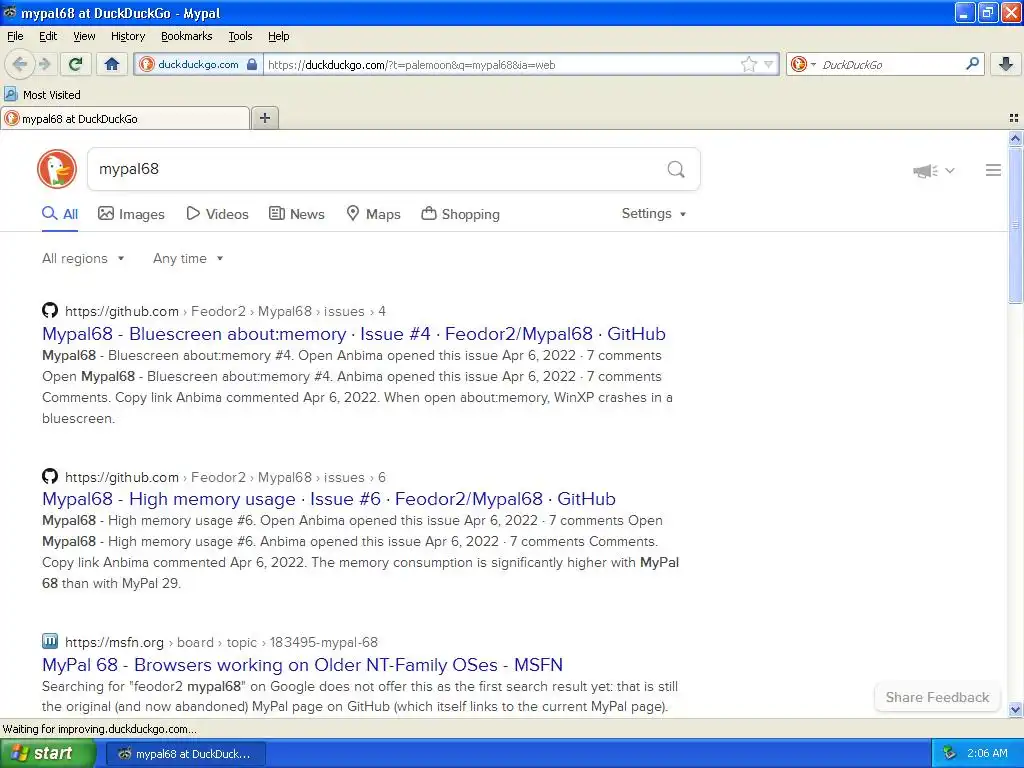
Task: Click the page scrollbar up arrow
Action: click(1015, 138)
